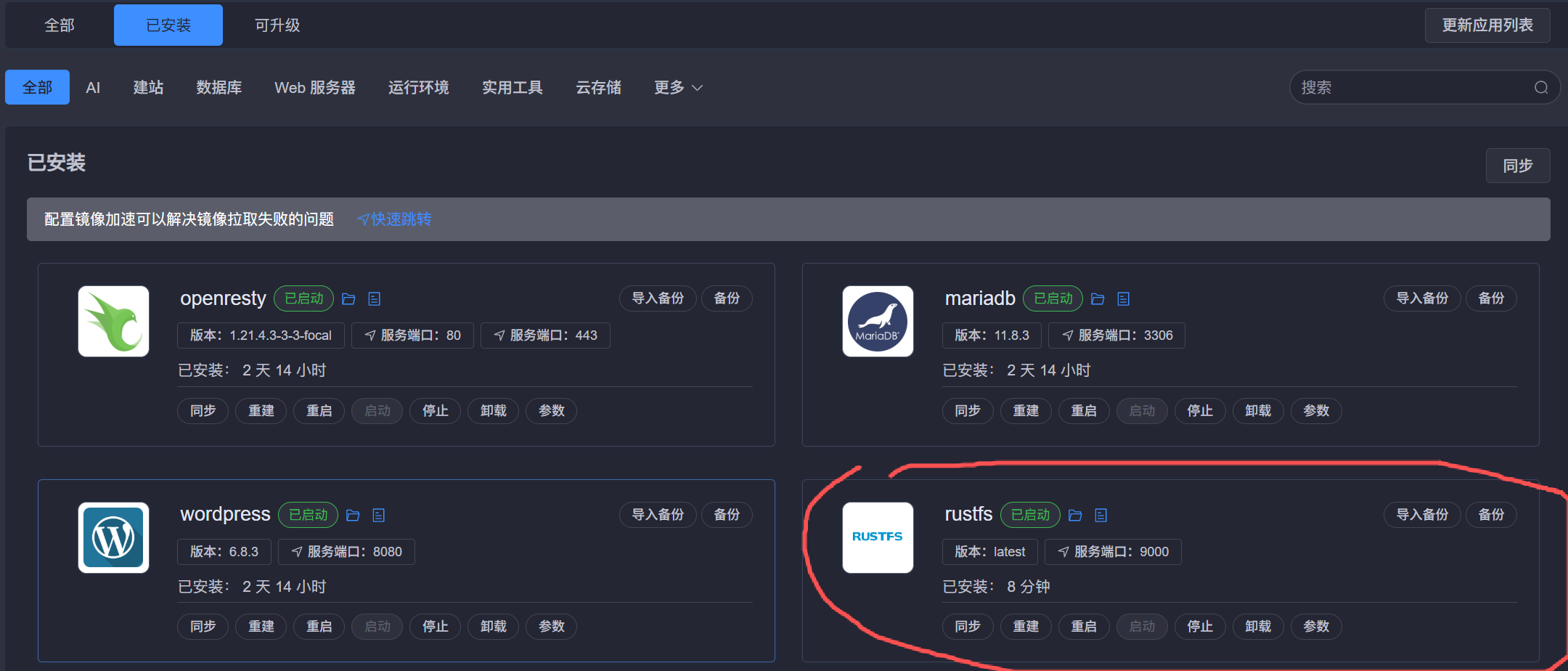The image size is (1568, 671).
Task: Open the wordpress folder icon
Action: (353, 516)
